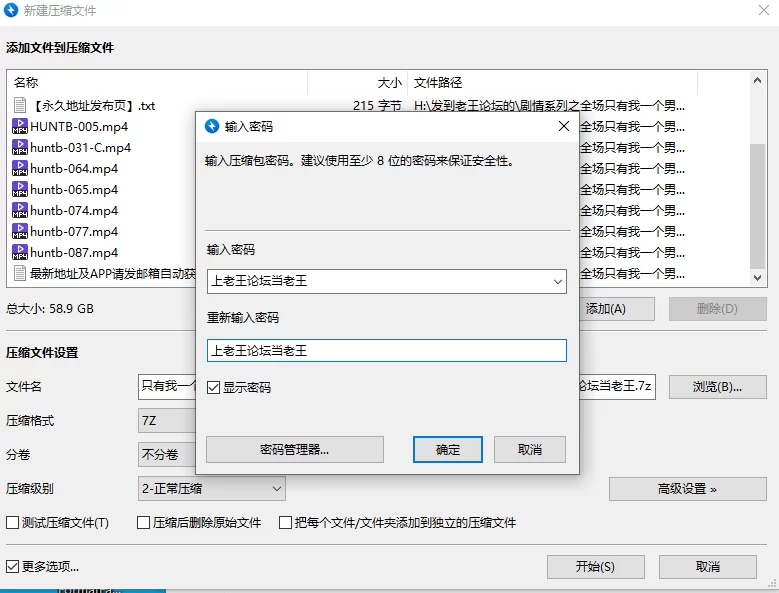Click the MP4 icon next to huntb-087.mp4
Screen dimensions: 779x593
click(20, 252)
